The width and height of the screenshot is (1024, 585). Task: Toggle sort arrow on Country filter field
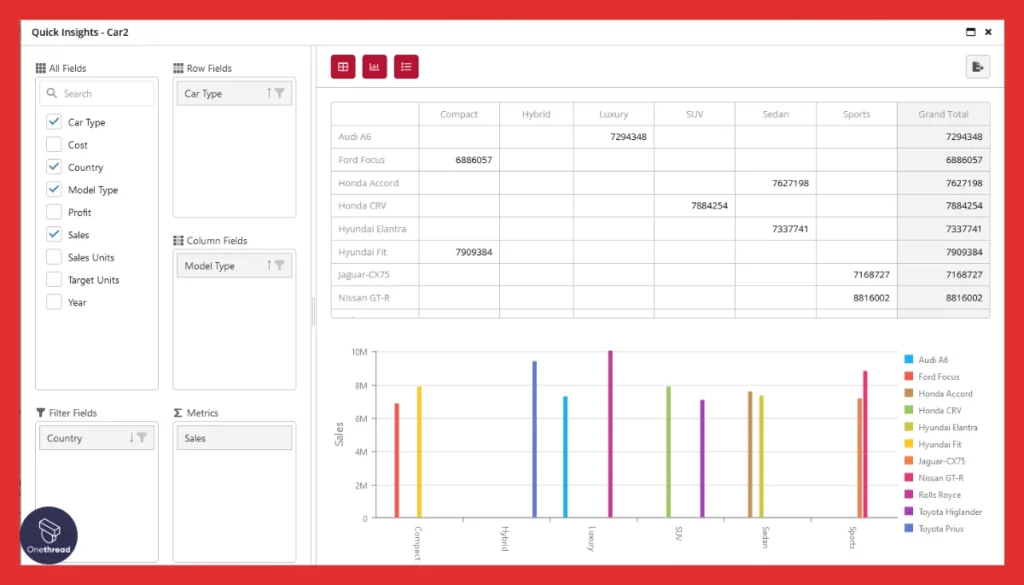pyautogui.click(x=131, y=438)
